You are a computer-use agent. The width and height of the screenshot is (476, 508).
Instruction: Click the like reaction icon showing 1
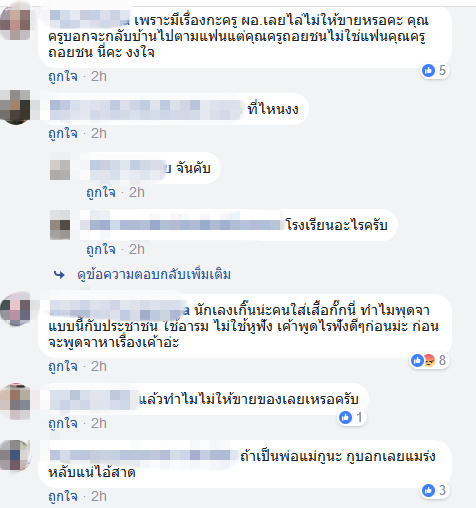coord(345,417)
